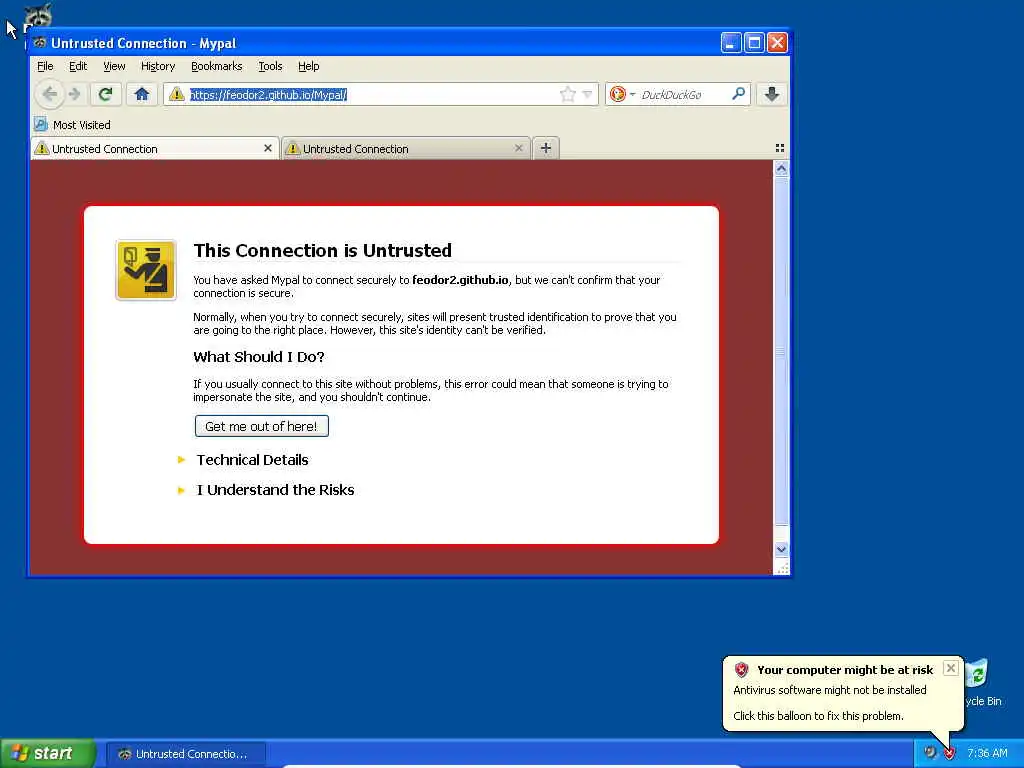
Task: Select the first Untrusted Connection tab
Action: click(155, 149)
